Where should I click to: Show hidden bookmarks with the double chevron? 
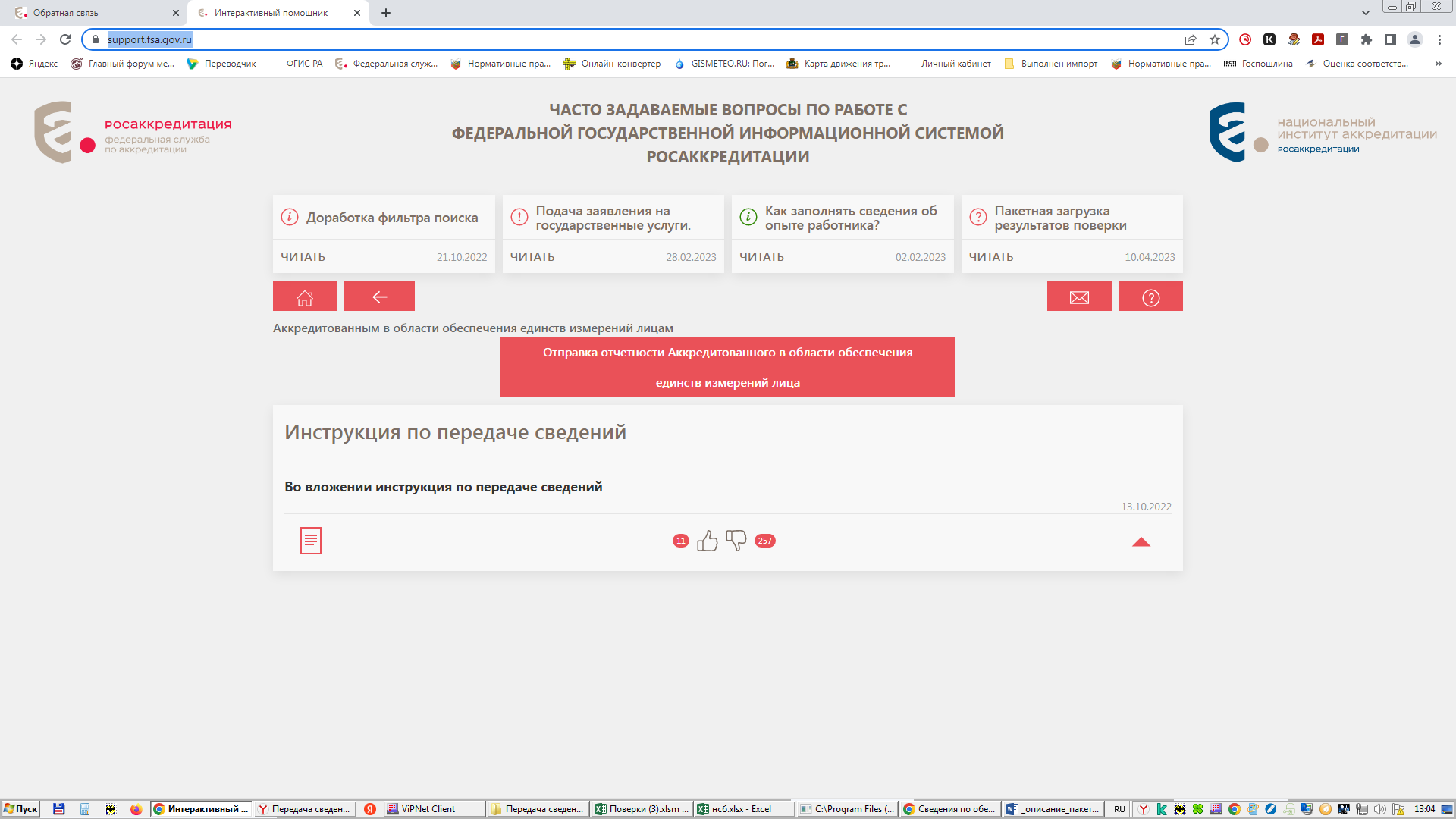(x=1438, y=64)
